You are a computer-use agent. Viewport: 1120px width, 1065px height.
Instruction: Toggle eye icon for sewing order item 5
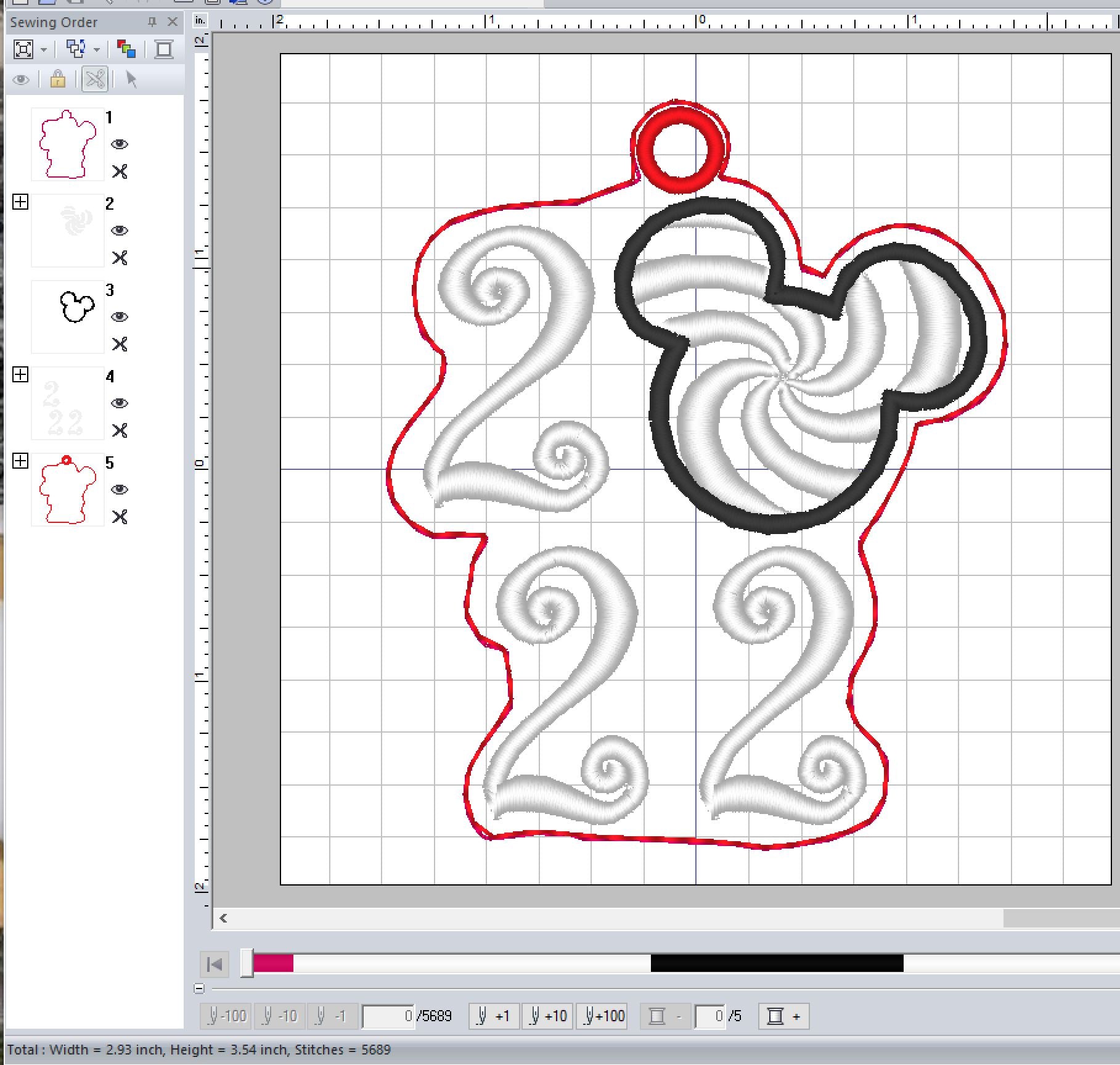[119, 490]
